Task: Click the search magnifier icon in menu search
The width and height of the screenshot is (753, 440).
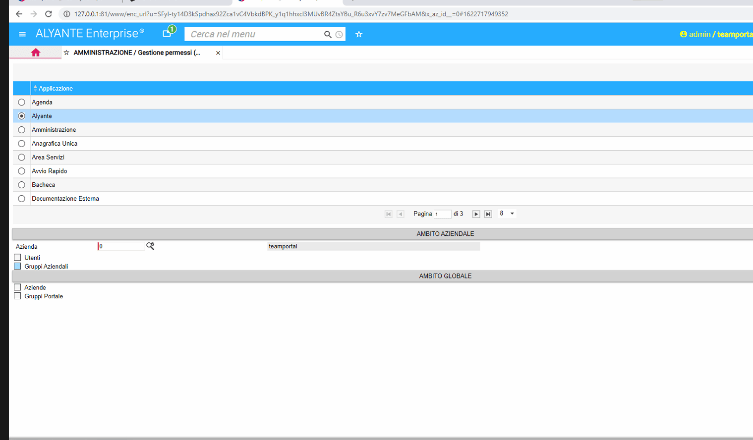Action: coord(327,34)
